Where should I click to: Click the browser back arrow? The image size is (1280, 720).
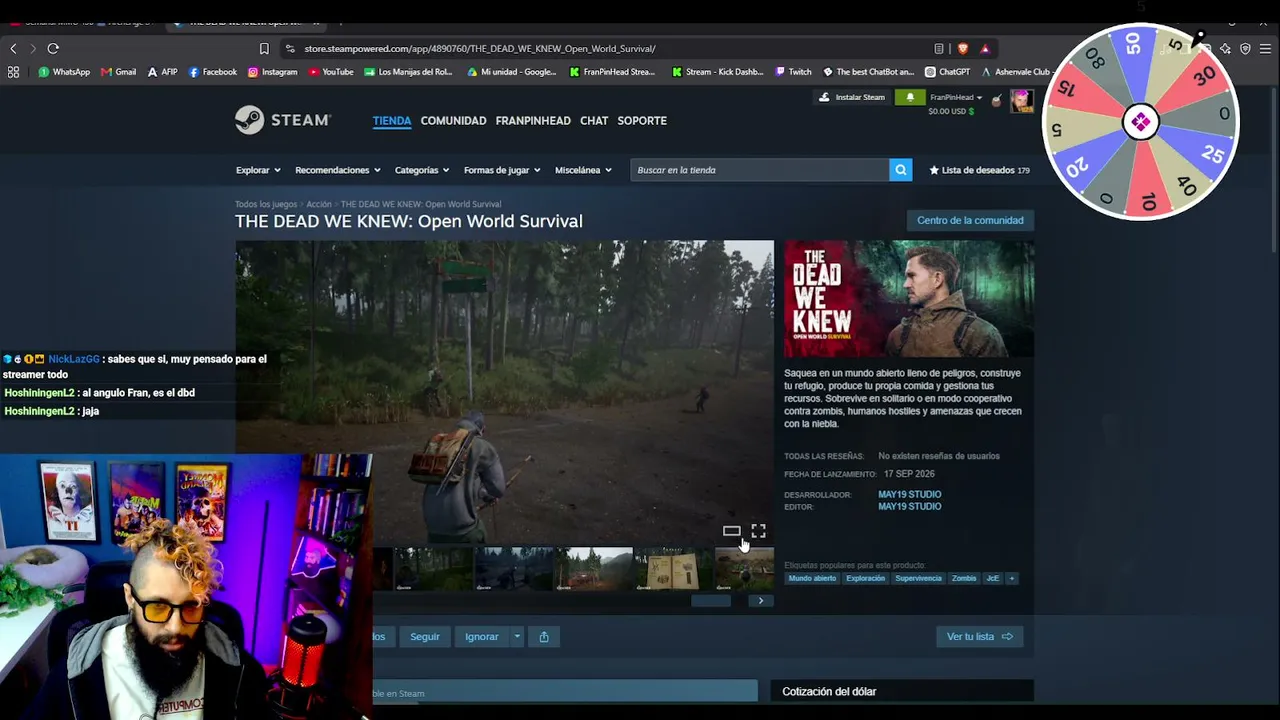coord(13,48)
